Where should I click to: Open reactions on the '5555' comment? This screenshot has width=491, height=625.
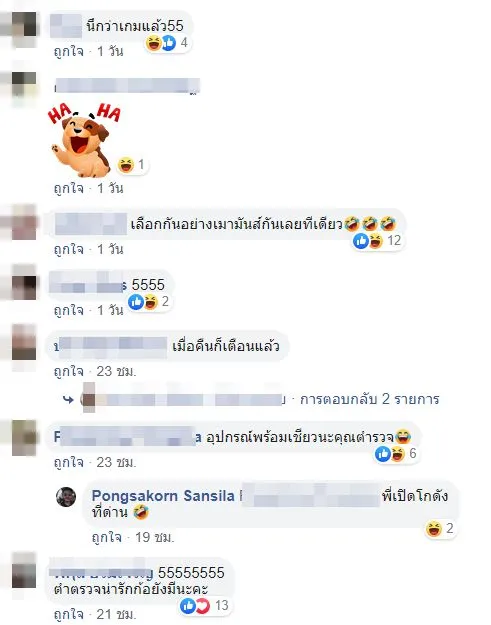click(x=148, y=302)
